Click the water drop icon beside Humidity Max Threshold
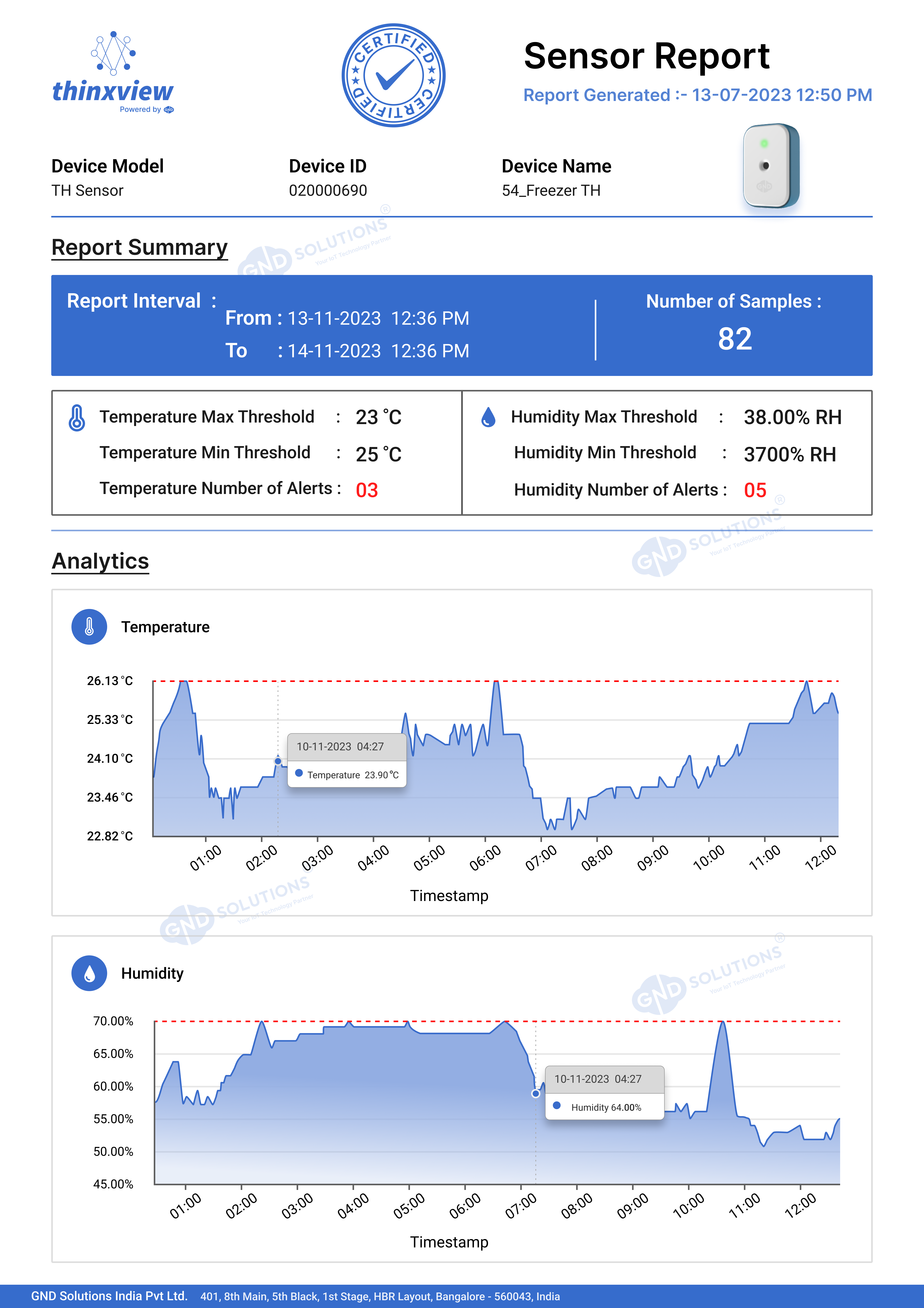 tap(488, 417)
